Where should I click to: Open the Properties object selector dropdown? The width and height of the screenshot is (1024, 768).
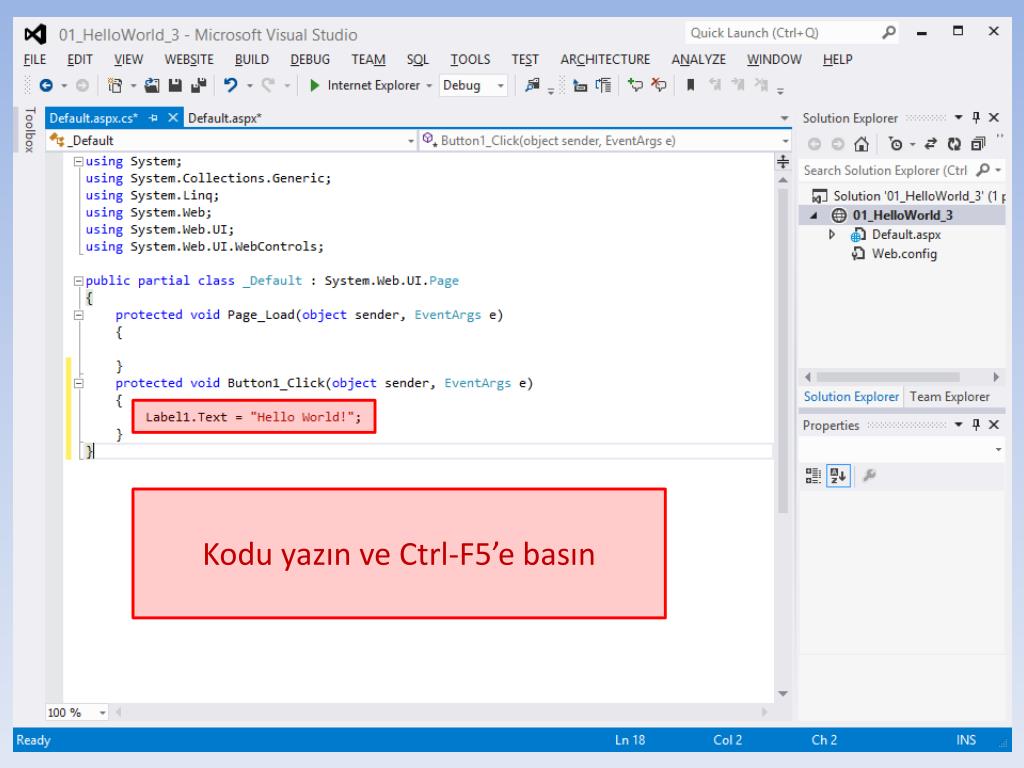tap(998, 449)
